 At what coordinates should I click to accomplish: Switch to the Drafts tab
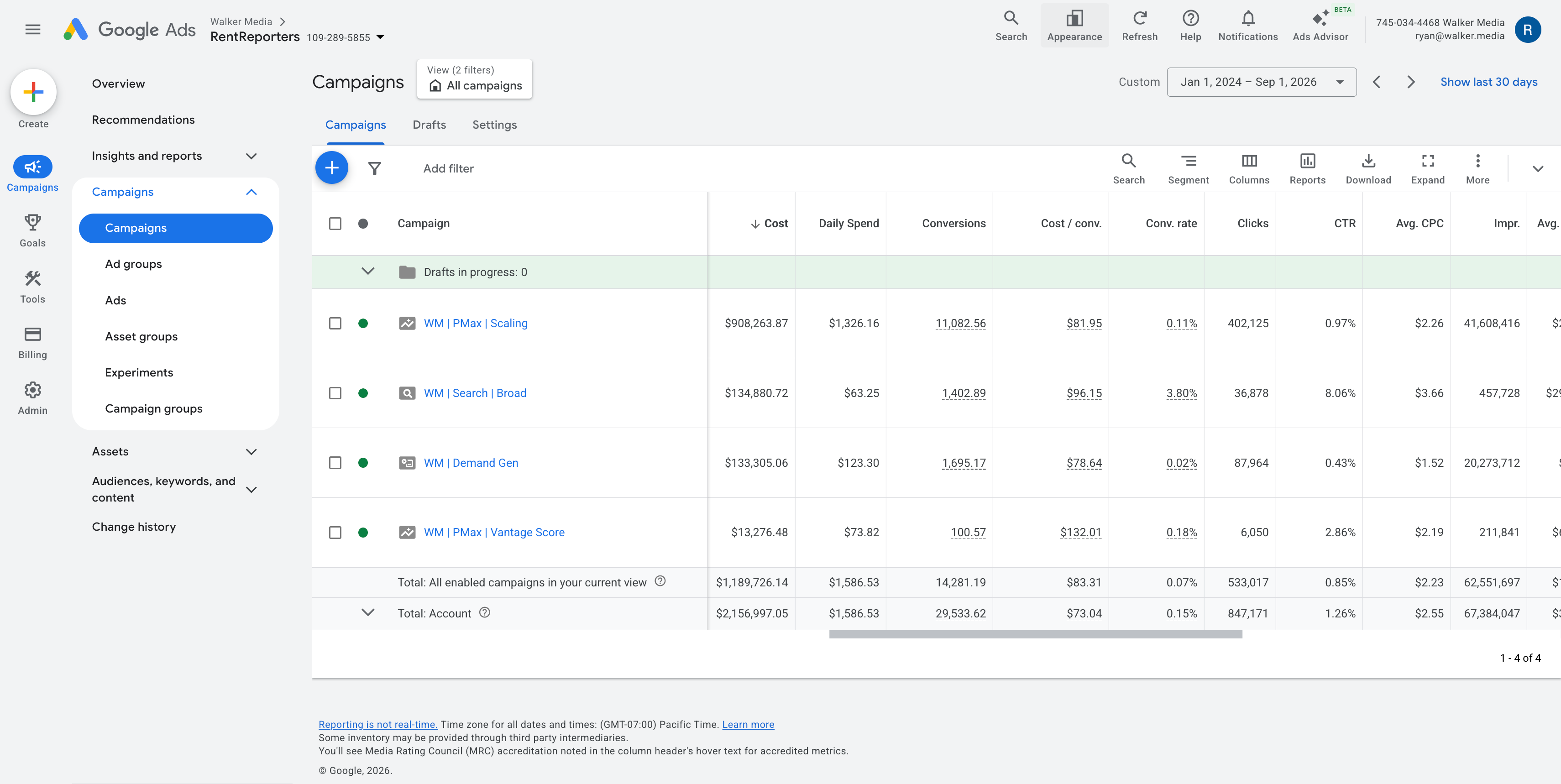point(429,125)
